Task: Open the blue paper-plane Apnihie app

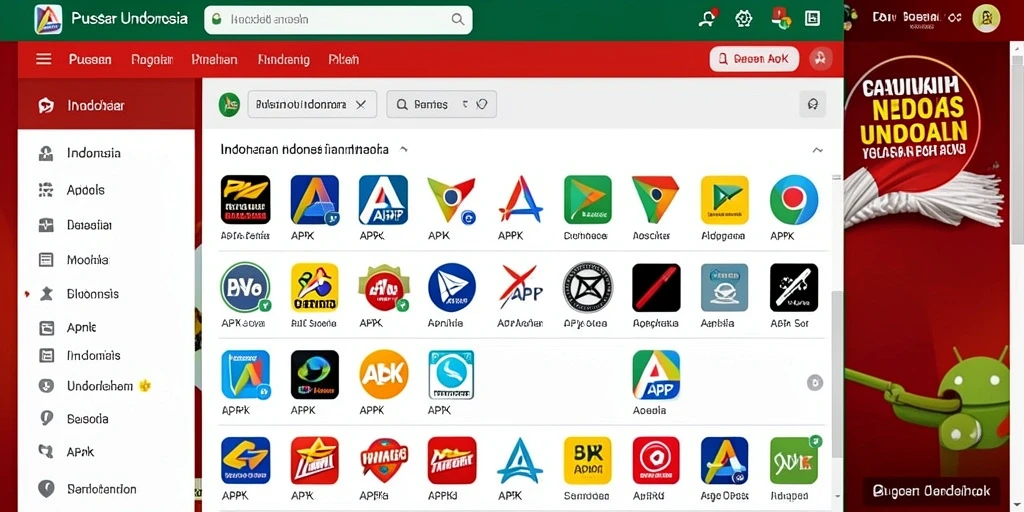Action: point(452,287)
